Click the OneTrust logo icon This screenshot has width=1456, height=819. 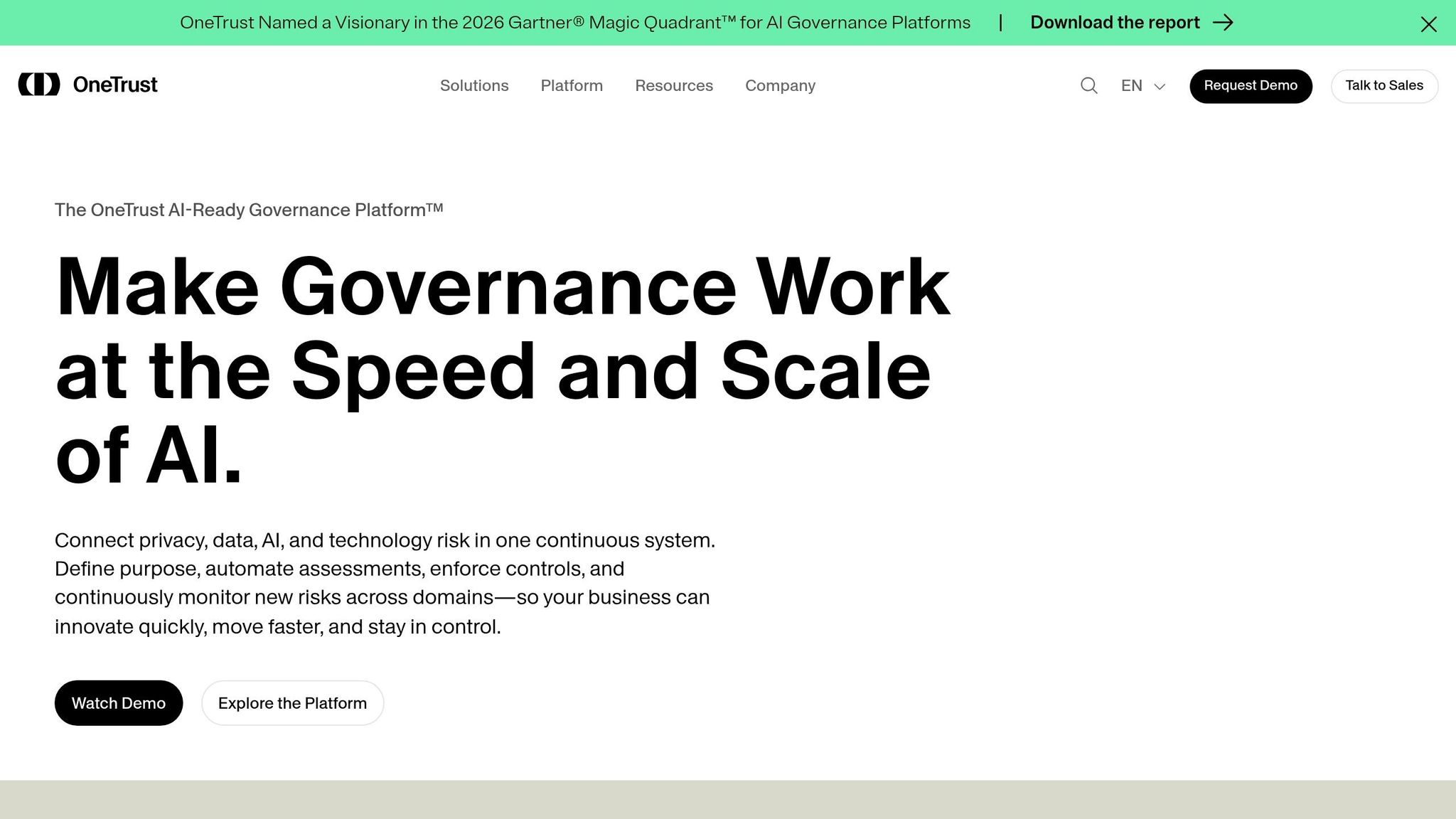tap(39, 85)
